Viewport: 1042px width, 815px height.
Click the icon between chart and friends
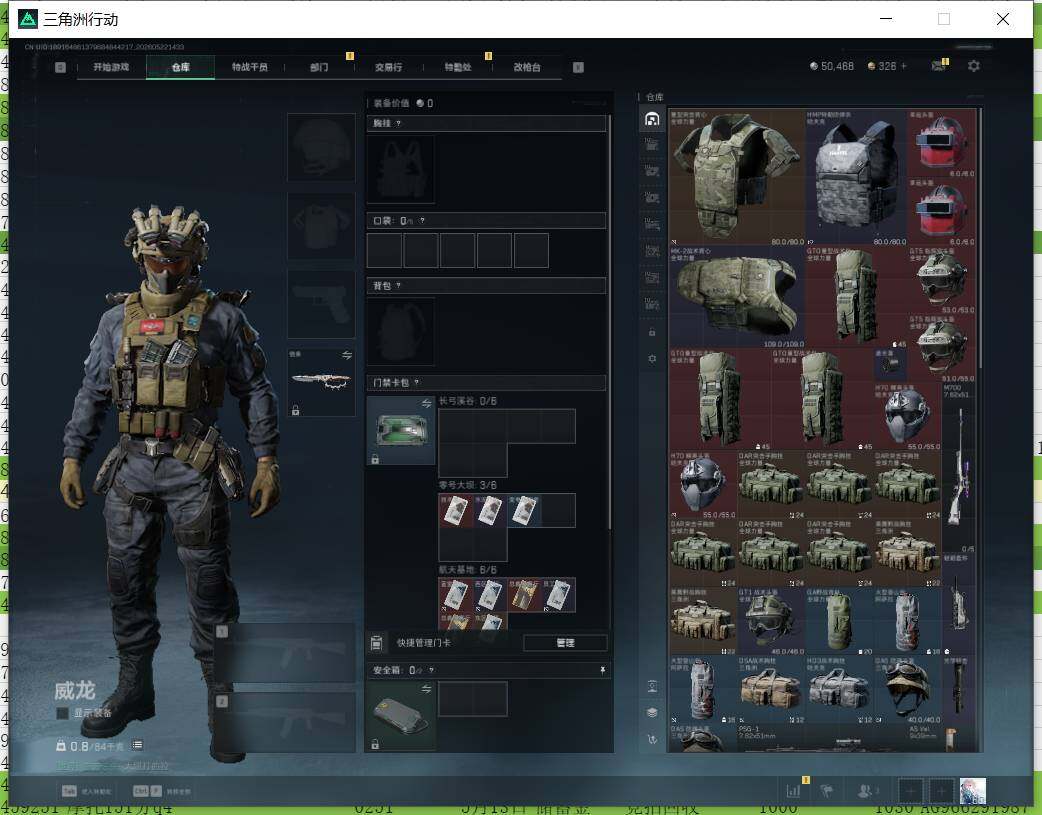pyautogui.click(x=827, y=791)
